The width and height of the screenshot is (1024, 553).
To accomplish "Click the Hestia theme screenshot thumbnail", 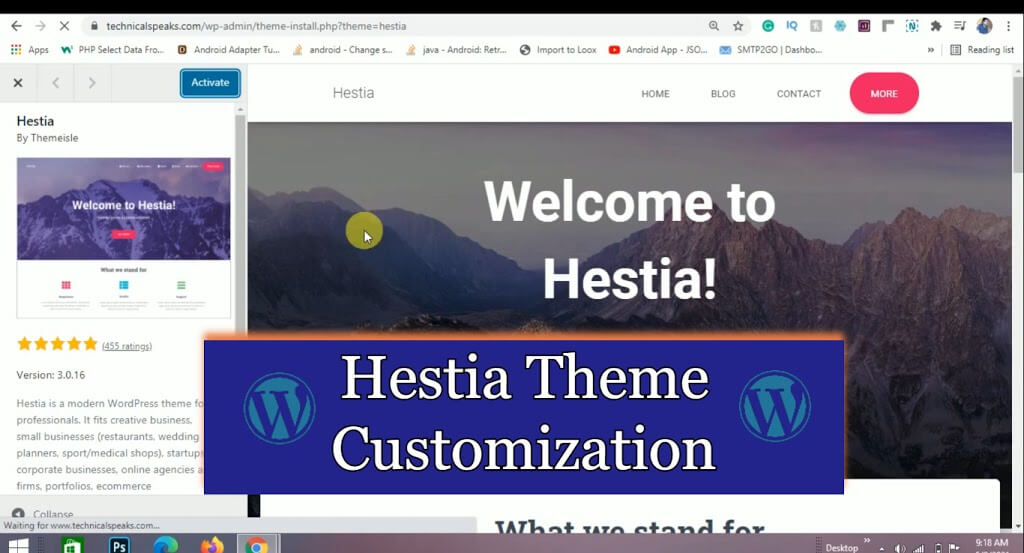I will click(123, 238).
